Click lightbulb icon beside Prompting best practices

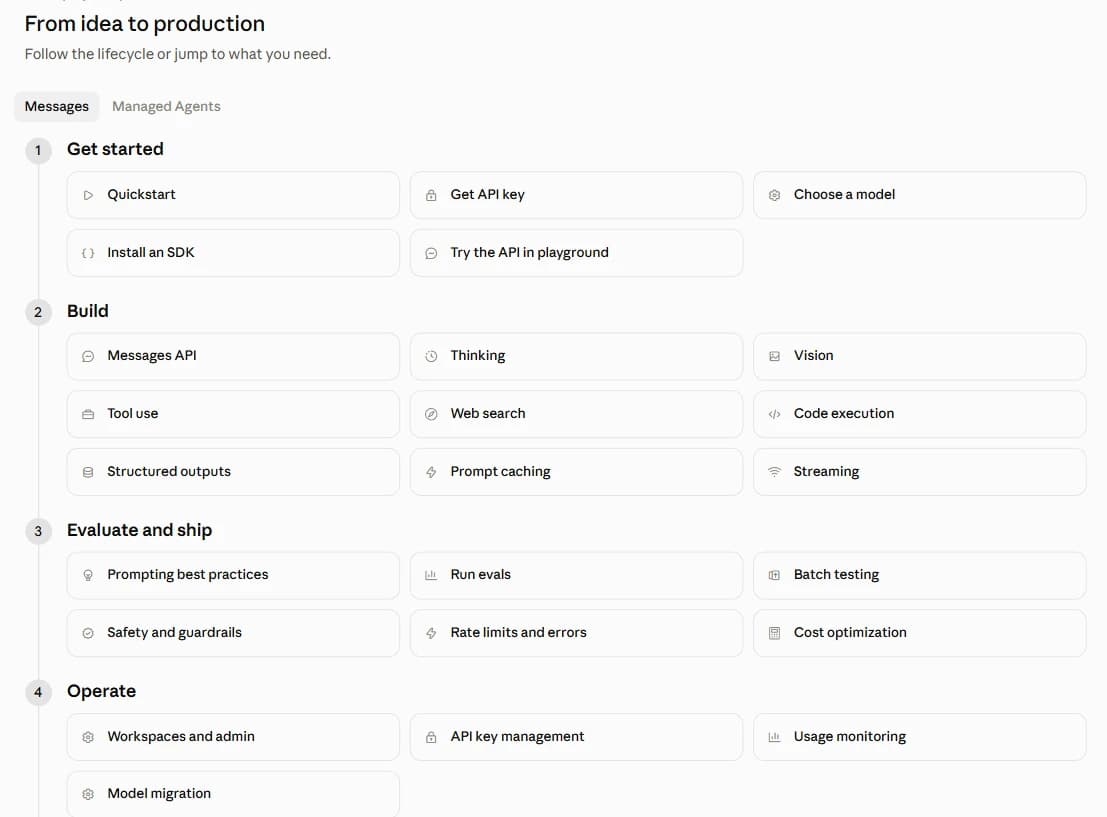(x=88, y=576)
